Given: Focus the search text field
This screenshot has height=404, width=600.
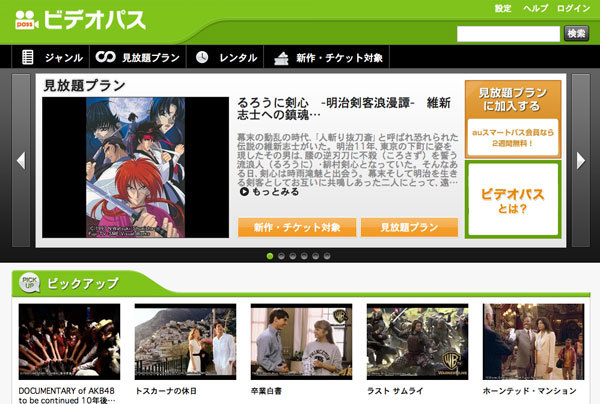Looking at the screenshot, I should (x=508, y=34).
